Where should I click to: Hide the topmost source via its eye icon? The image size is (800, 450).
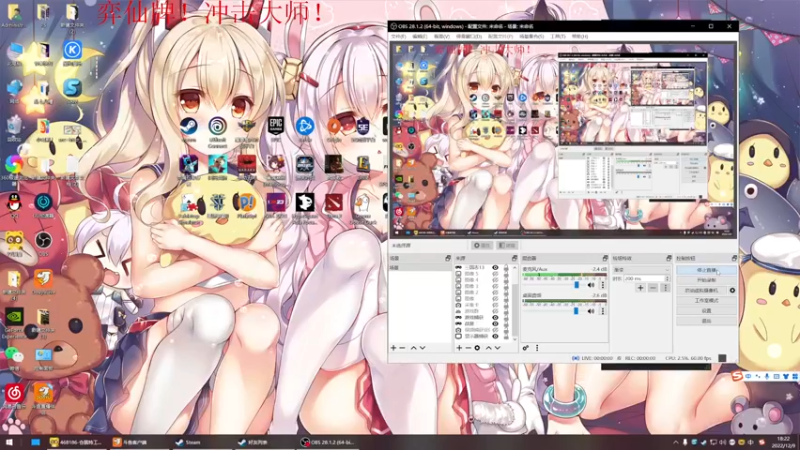[x=495, y=267]
